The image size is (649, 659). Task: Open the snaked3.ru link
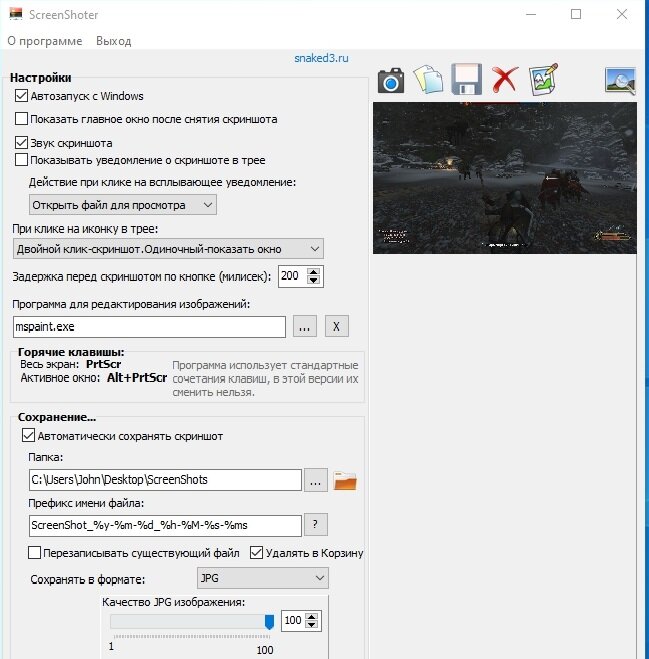pos(321,58)
